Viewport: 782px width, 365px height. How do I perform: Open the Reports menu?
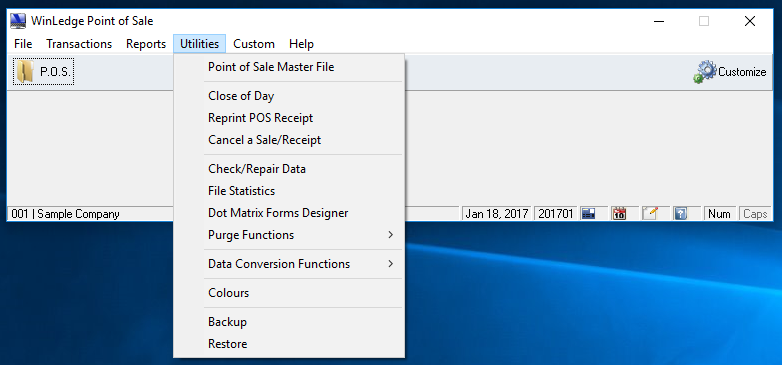[x=146, y=44]
